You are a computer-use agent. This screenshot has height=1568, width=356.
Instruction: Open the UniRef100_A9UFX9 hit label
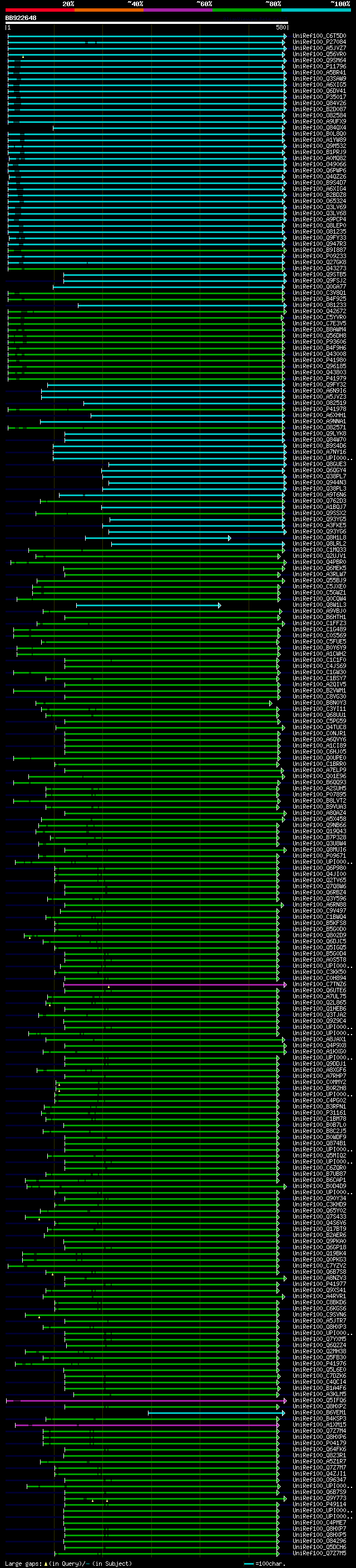[x=319, y=122]
